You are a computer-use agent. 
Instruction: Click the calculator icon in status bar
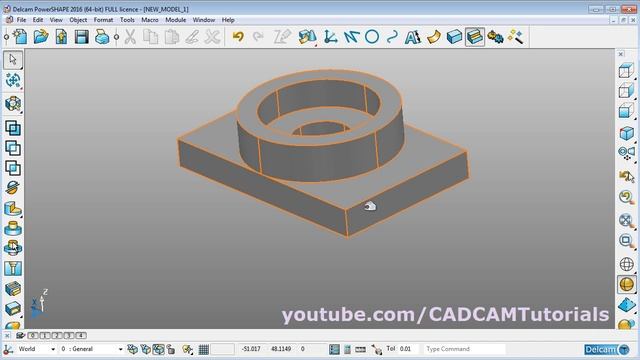[x=347, y=349]
